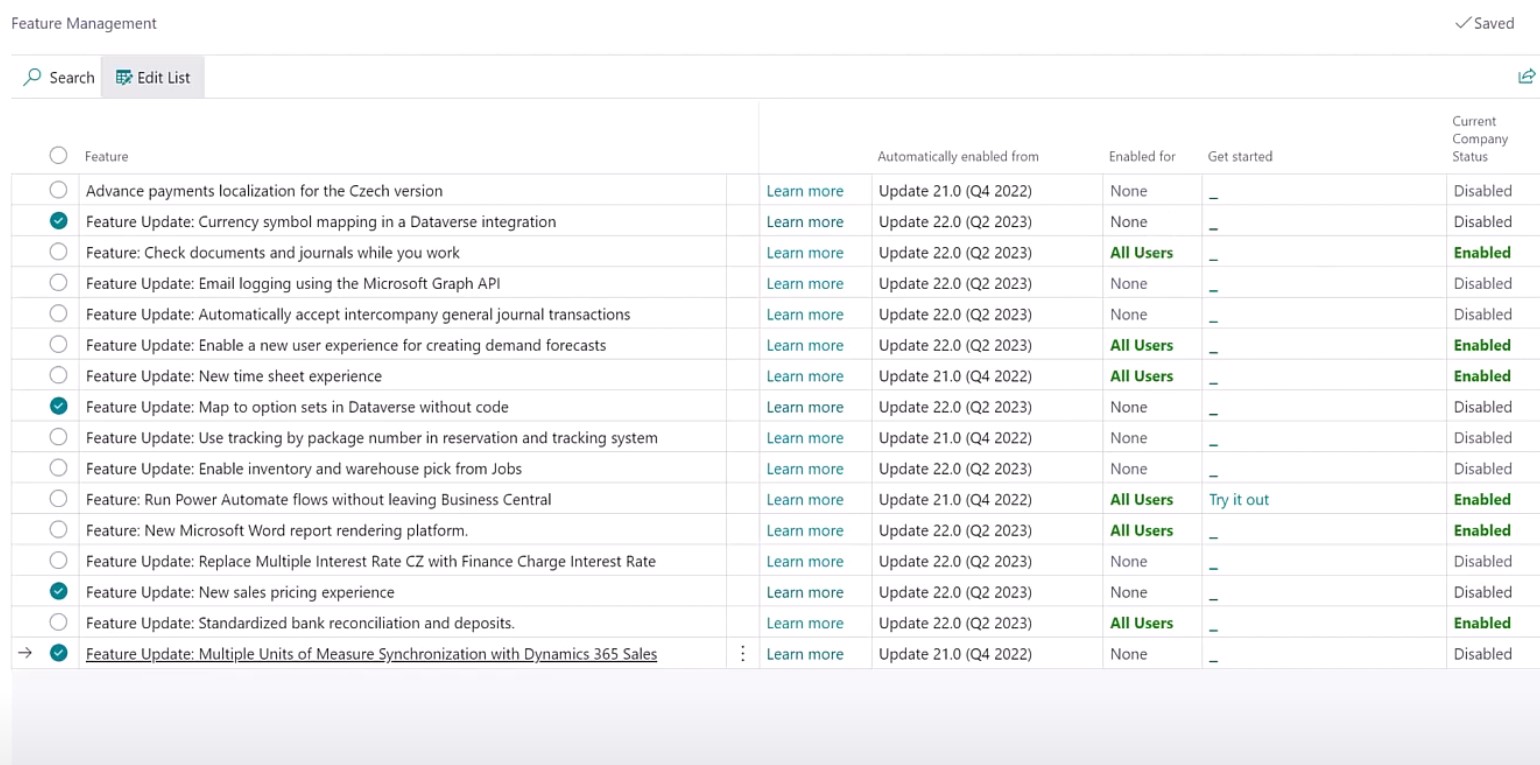The height and width of the screenshot is (765, 1540).
Task: Click the Search magnifier icon
Action: [33, 77]
